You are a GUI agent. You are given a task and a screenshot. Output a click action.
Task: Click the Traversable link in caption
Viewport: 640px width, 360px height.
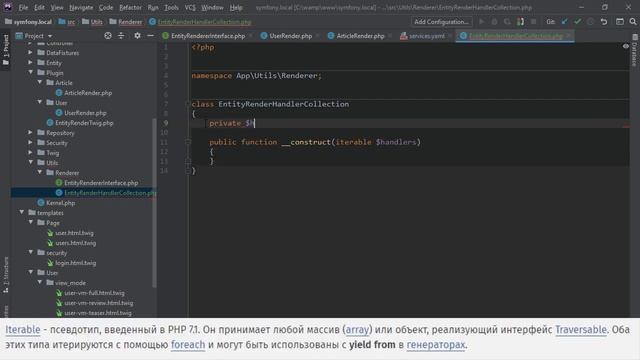point(581,330)
